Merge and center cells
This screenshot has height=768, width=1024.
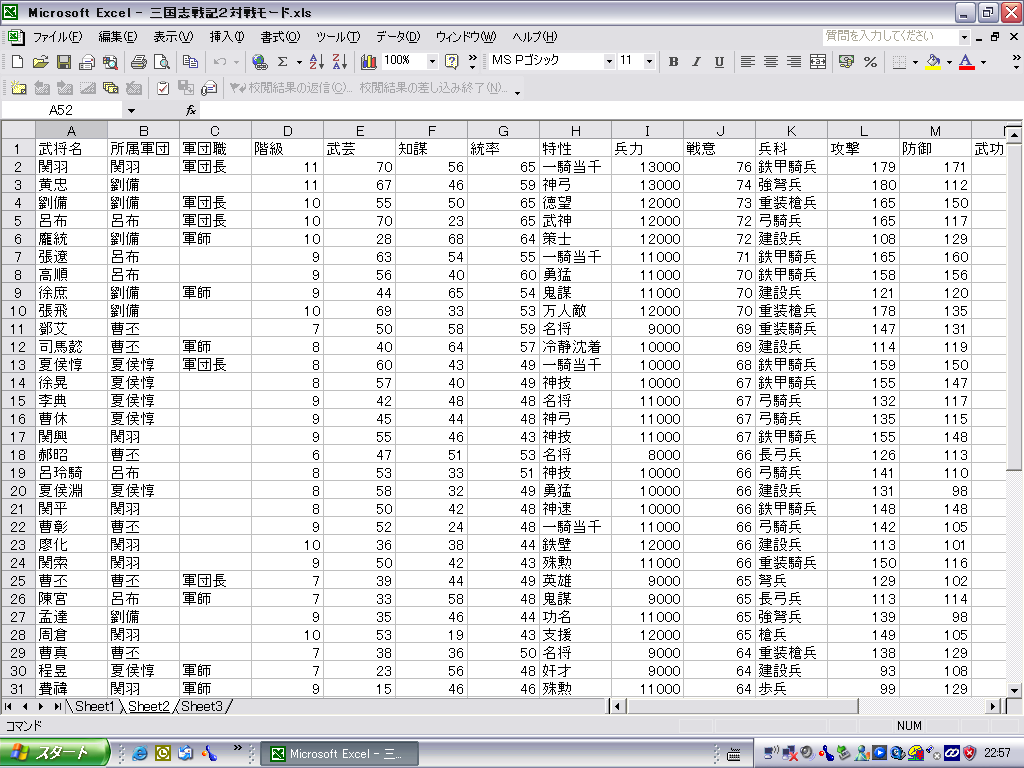click(x=818, y=62)
